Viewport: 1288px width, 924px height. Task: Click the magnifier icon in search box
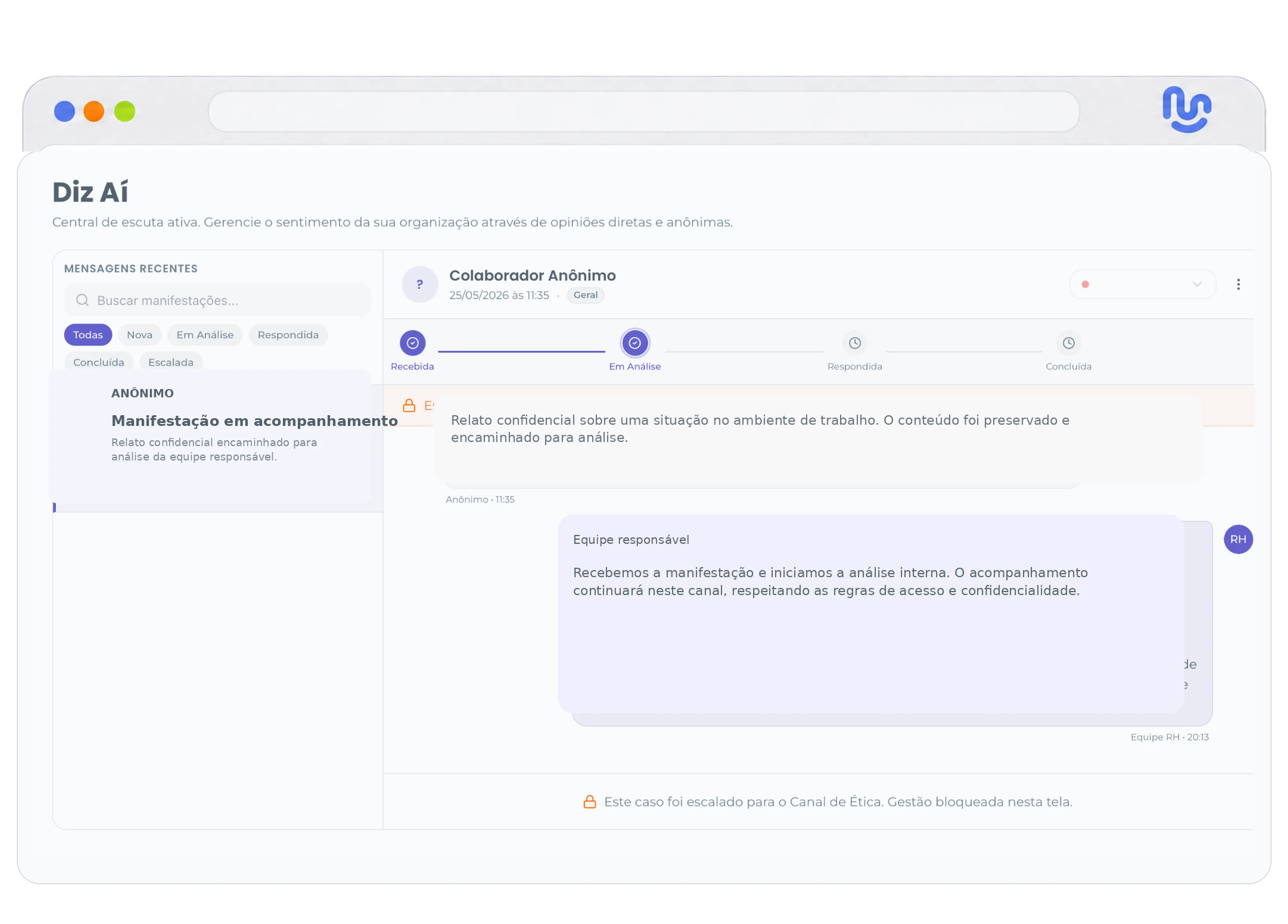coord(83,300)
